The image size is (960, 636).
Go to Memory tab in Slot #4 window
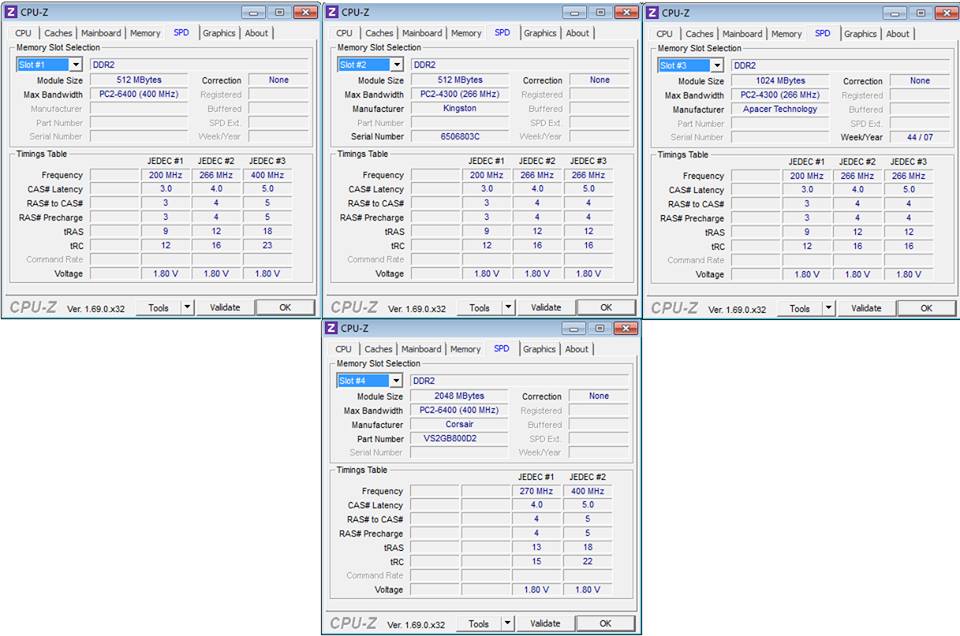coord(465,349)
